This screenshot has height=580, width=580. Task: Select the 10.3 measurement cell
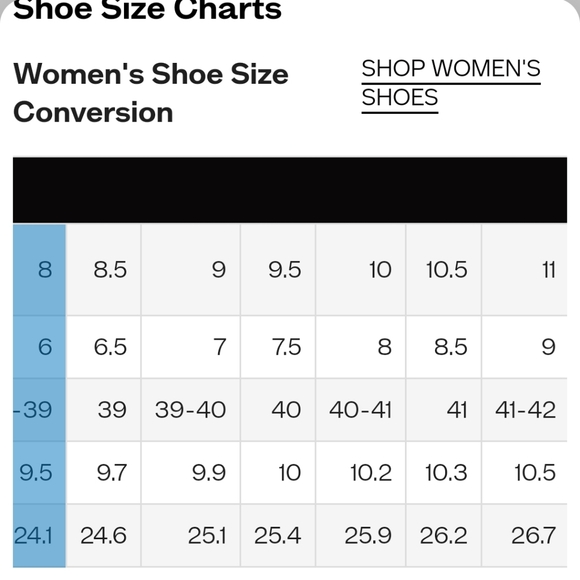[x=444, y=473]
